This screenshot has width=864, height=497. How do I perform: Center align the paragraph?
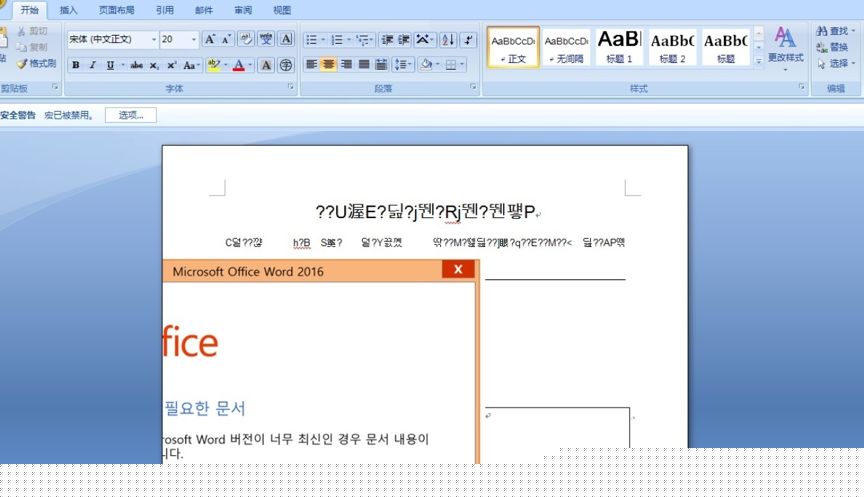(x=327, y=65)
